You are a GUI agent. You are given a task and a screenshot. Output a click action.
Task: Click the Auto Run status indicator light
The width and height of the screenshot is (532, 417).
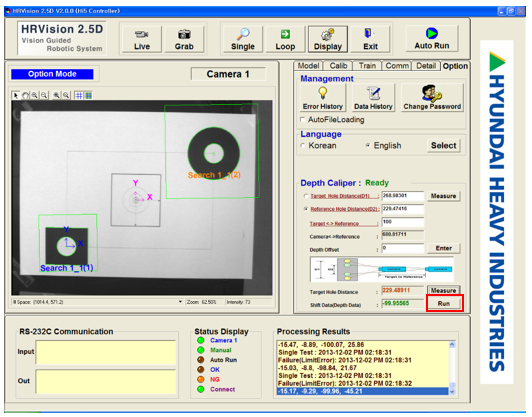(201, 360)
